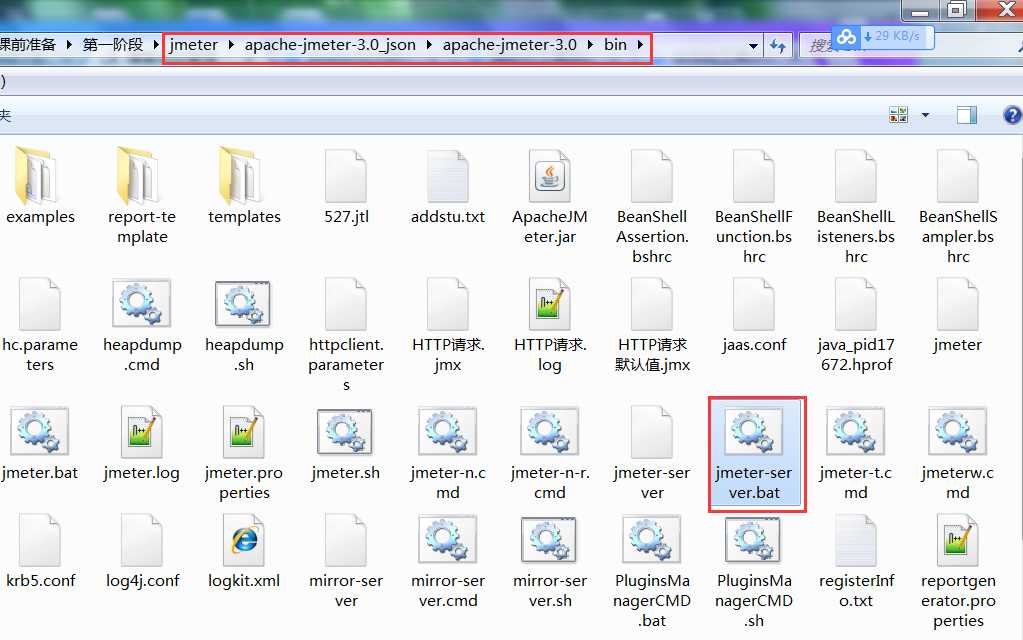This screenshot has width=1023, height=640.
Task: Refresh the current folder view
Action: click(x=778, y=46)
